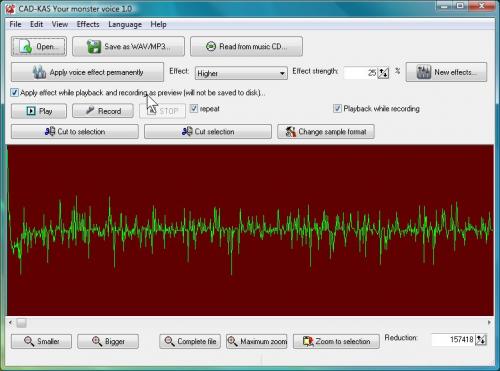
Task: Click the Change sample format icon
Action: (291, 132)
